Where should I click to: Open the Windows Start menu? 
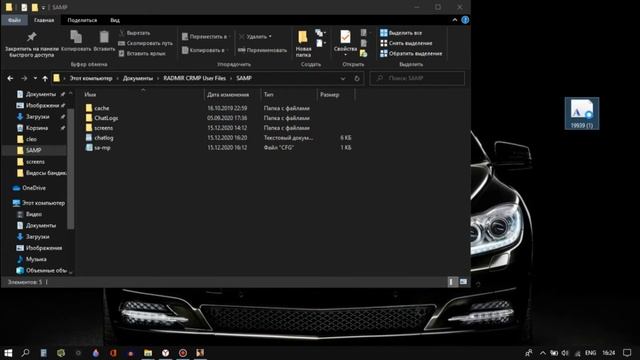[x=8, y=353]
